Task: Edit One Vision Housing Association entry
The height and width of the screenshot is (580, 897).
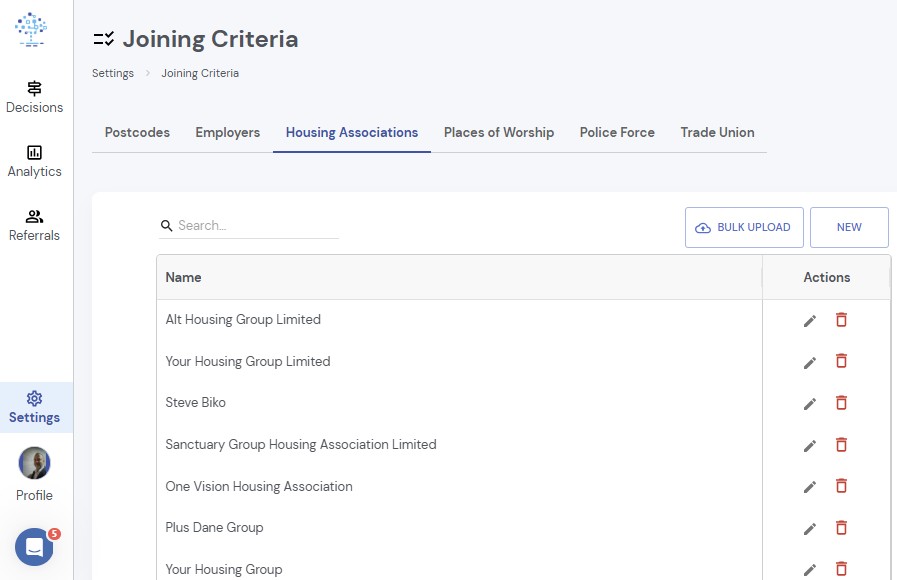Action: tap(809, 487)
